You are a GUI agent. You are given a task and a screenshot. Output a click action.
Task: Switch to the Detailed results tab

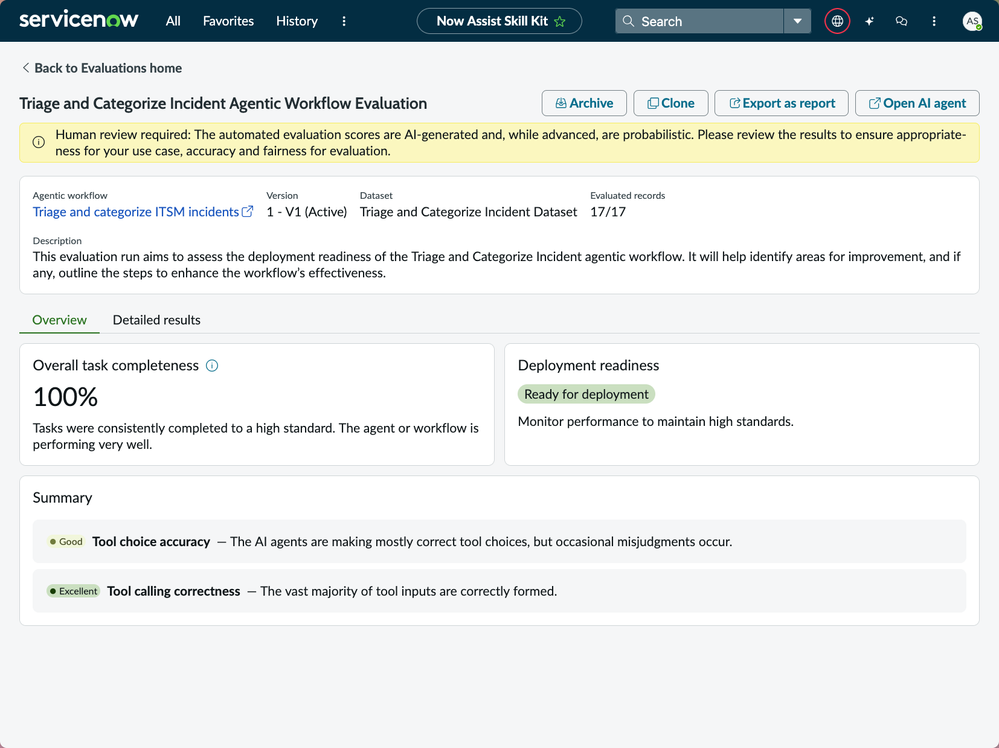pos(156,320)
